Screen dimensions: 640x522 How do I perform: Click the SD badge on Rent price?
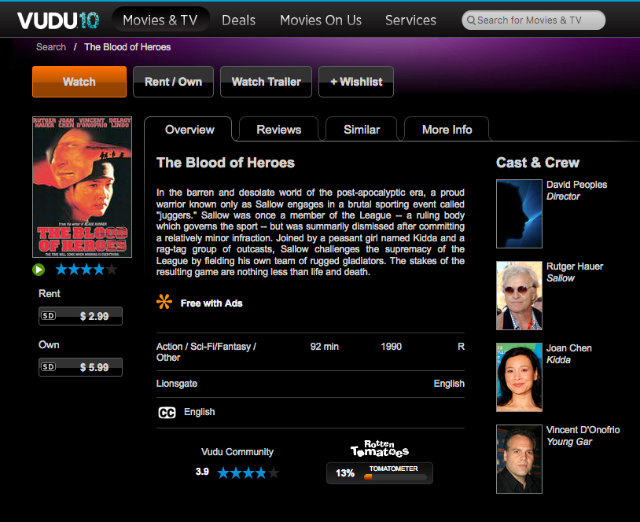48,316
